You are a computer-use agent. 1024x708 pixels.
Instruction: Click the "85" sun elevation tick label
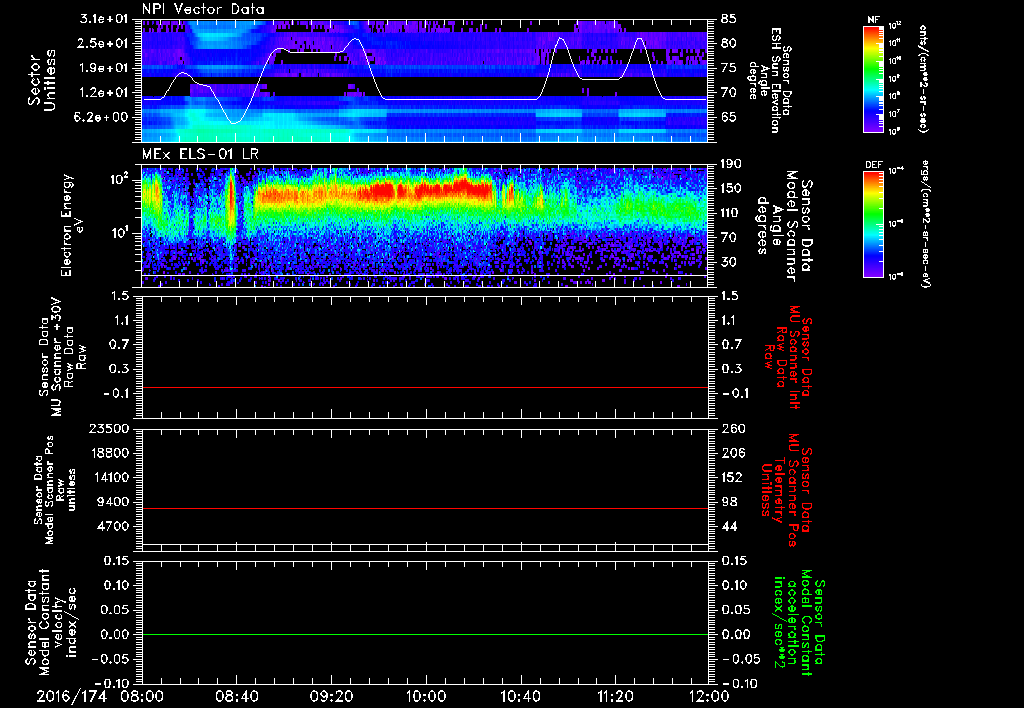coord(729,19)
